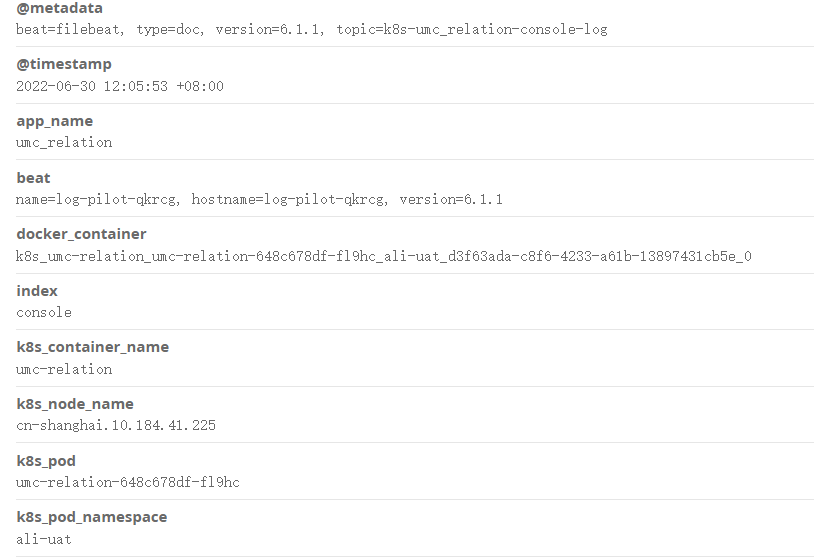Select the app_name value umc_relation

[64, 143]
